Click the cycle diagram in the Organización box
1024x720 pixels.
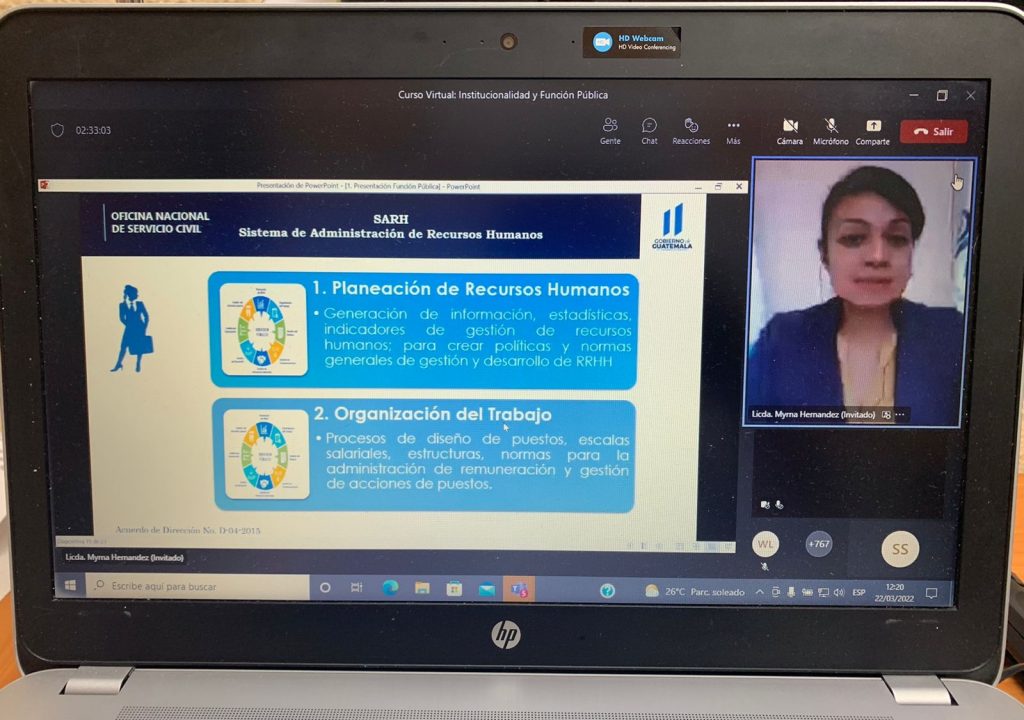(x=266, y=455)
